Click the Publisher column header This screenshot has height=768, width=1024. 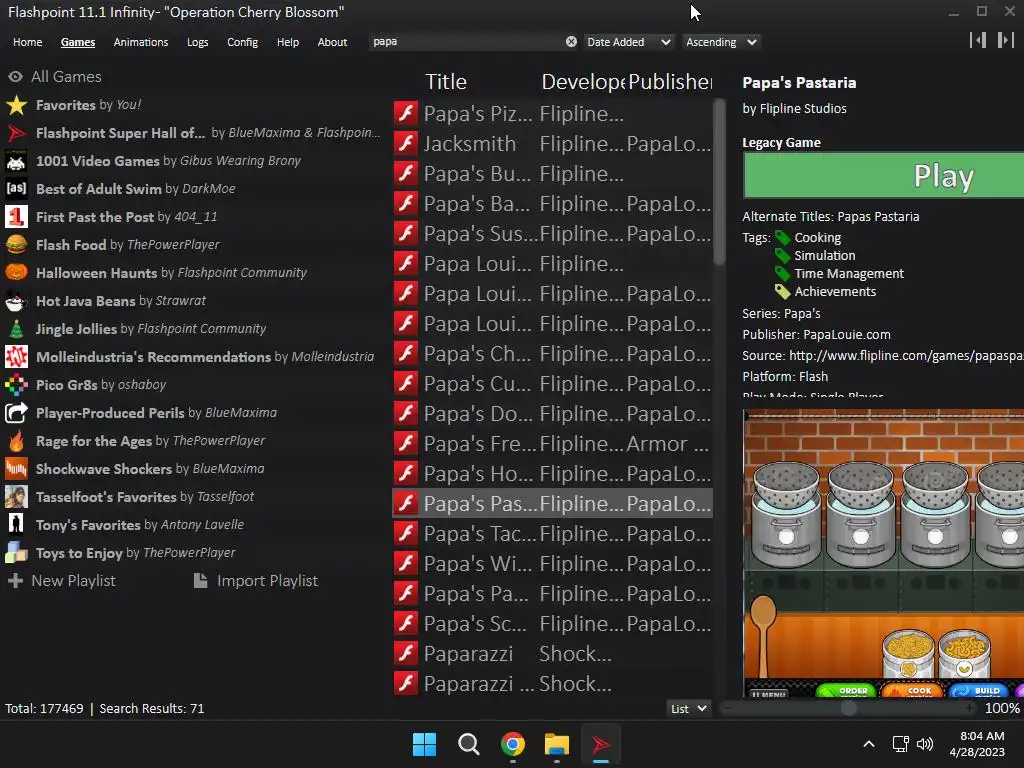[x=670, y=82]
